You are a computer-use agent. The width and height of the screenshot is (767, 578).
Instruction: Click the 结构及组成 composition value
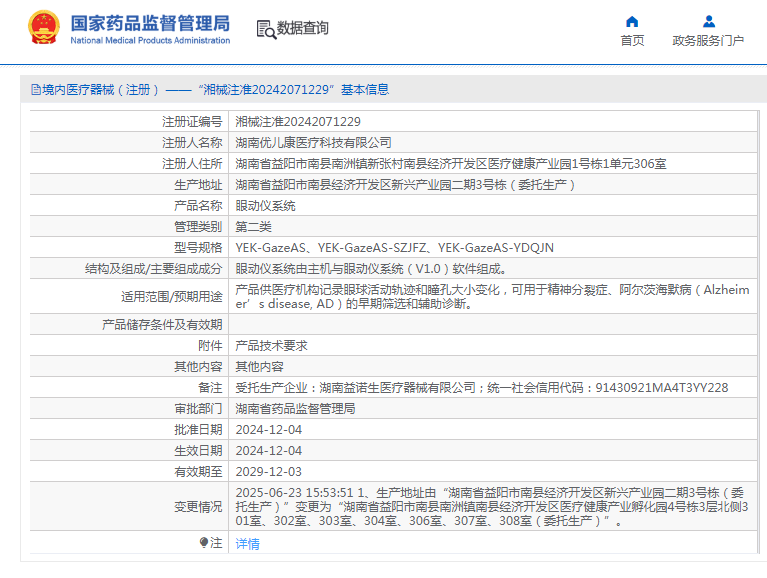click(x=371, y=269)
